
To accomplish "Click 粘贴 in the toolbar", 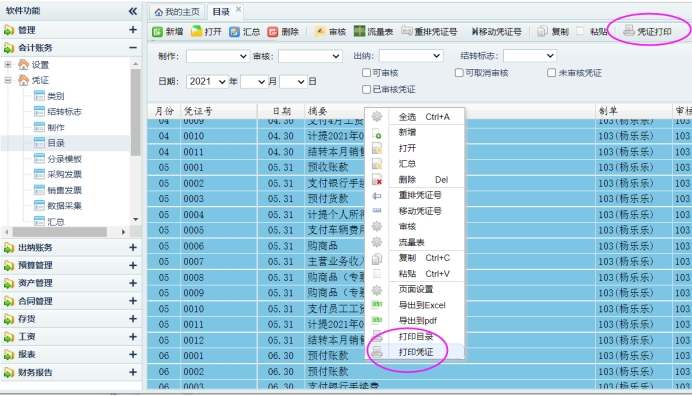I will click(x=598, y=32).
